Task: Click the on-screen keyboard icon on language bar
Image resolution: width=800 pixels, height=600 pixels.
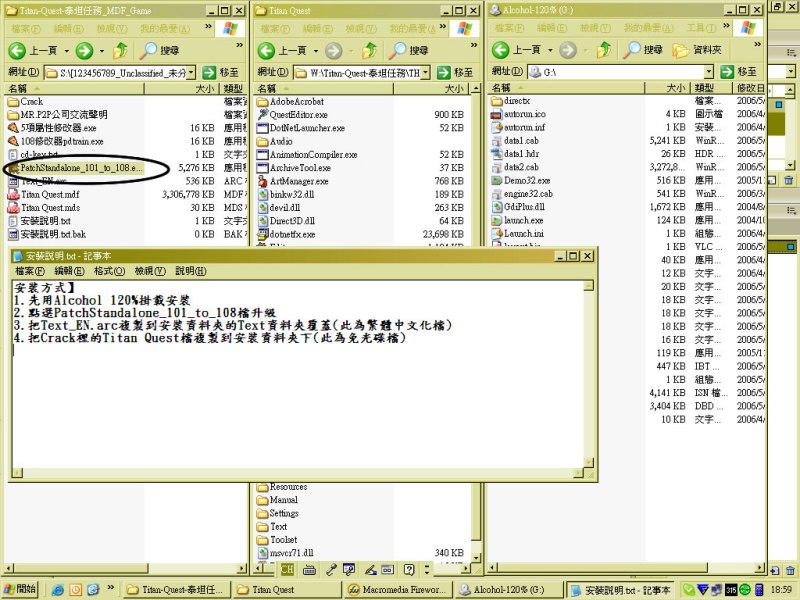Action: [309, 569]
